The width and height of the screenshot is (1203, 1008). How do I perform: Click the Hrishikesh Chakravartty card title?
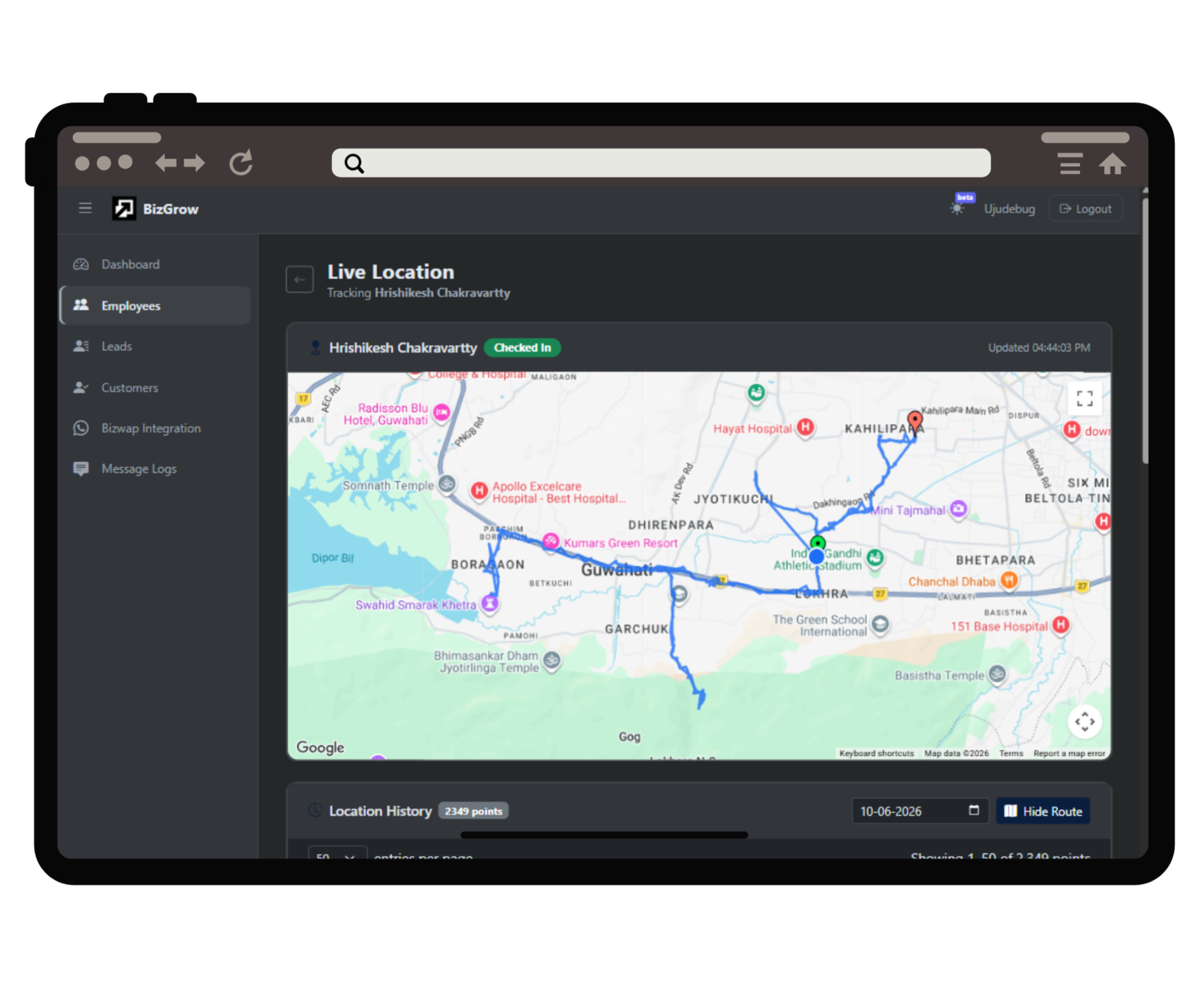tap(402, 347)
